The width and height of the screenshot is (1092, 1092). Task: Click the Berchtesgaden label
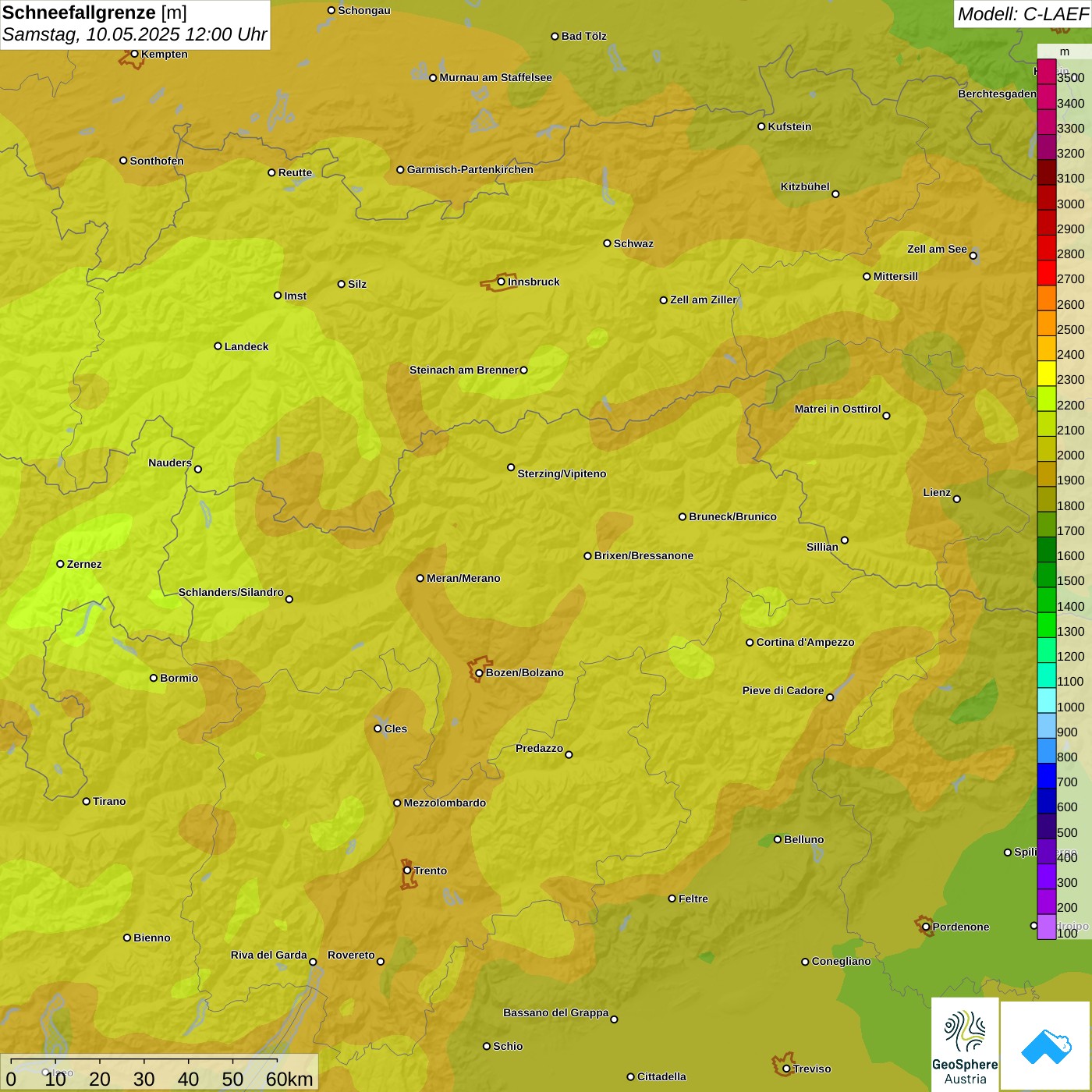point(997,94)
